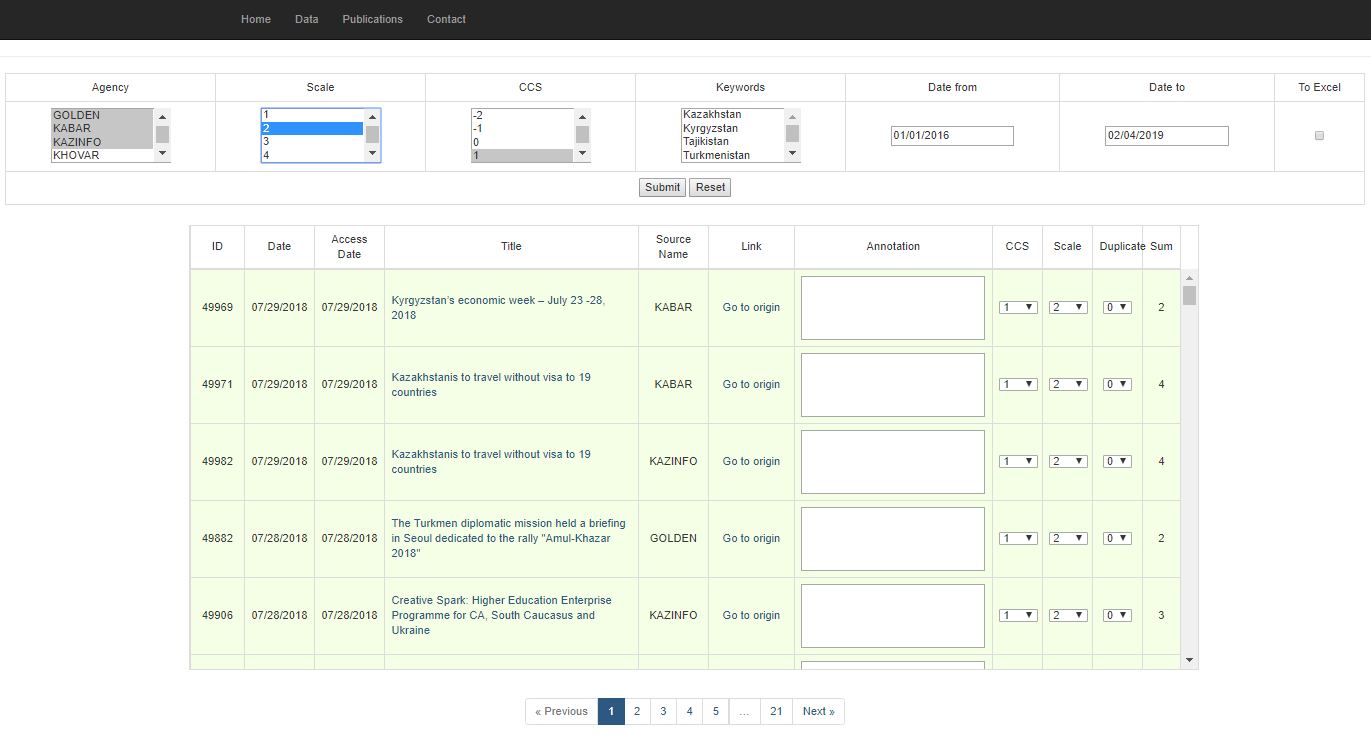The width and height of the screenshot is (1371, 737).
Task: Open the Data navigation item
Action: pyautogui.click(x=307, y=19)
